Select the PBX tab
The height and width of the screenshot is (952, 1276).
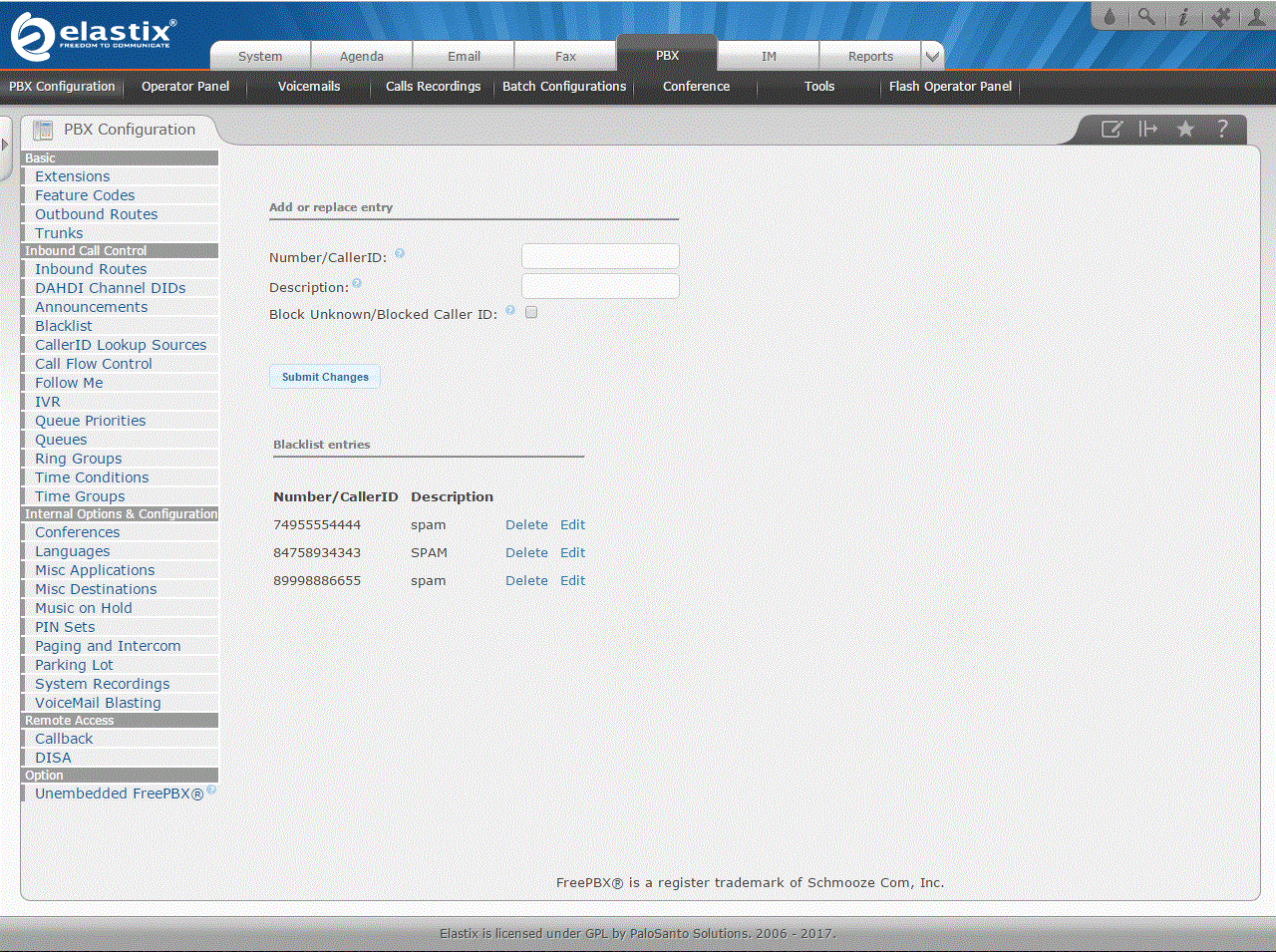(667, 55)
